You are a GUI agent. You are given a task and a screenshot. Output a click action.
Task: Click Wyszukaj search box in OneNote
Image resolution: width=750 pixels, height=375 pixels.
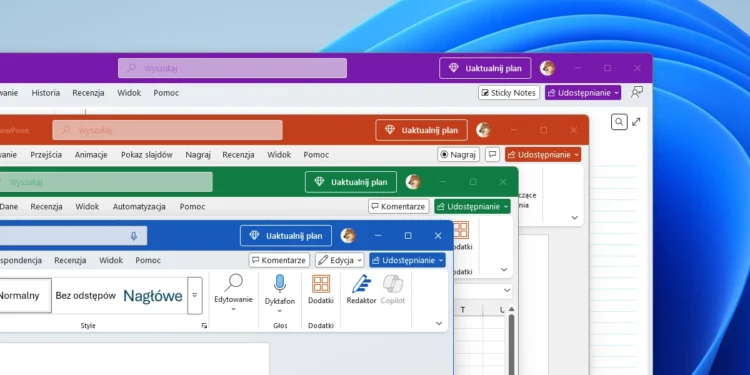tap(232, 68)
